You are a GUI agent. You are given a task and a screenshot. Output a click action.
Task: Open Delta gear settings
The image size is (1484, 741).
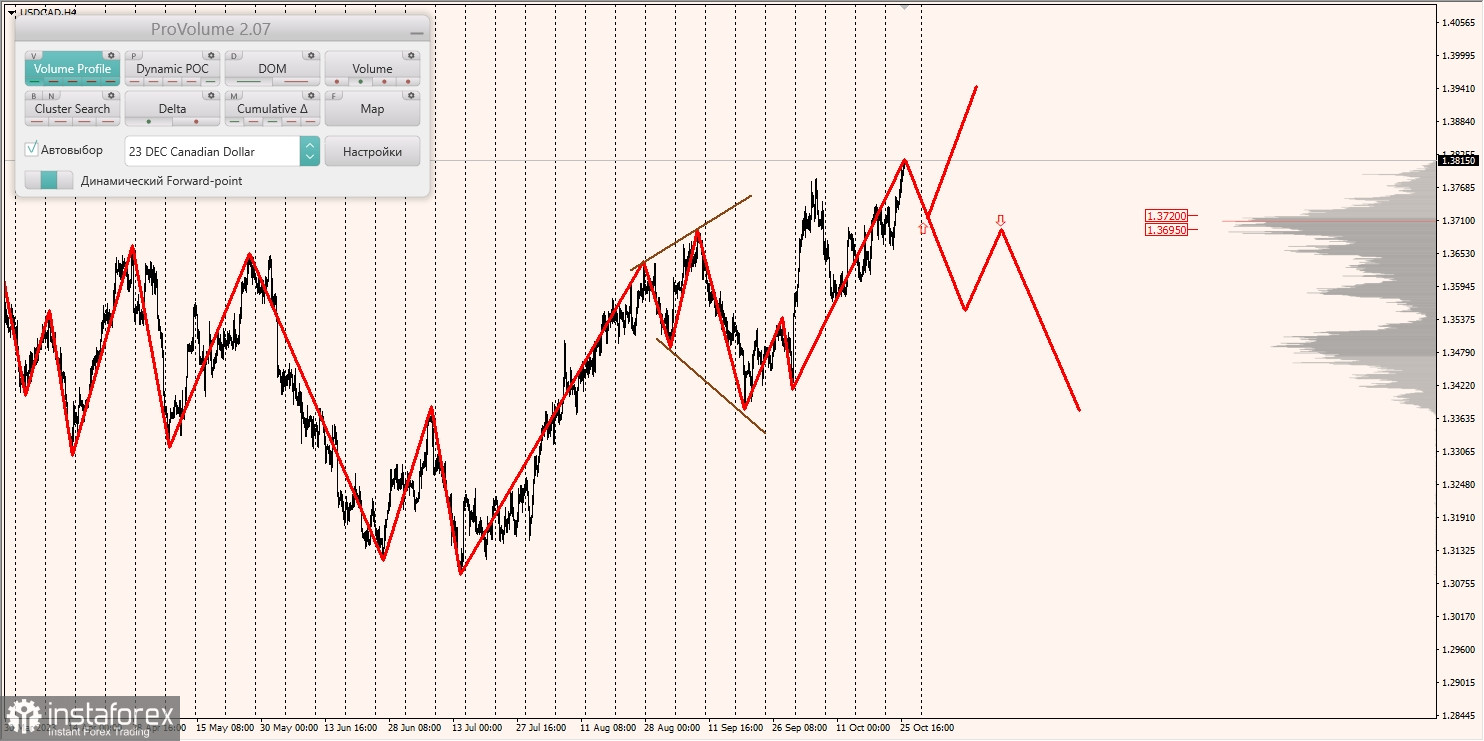(x=211, y=95)
